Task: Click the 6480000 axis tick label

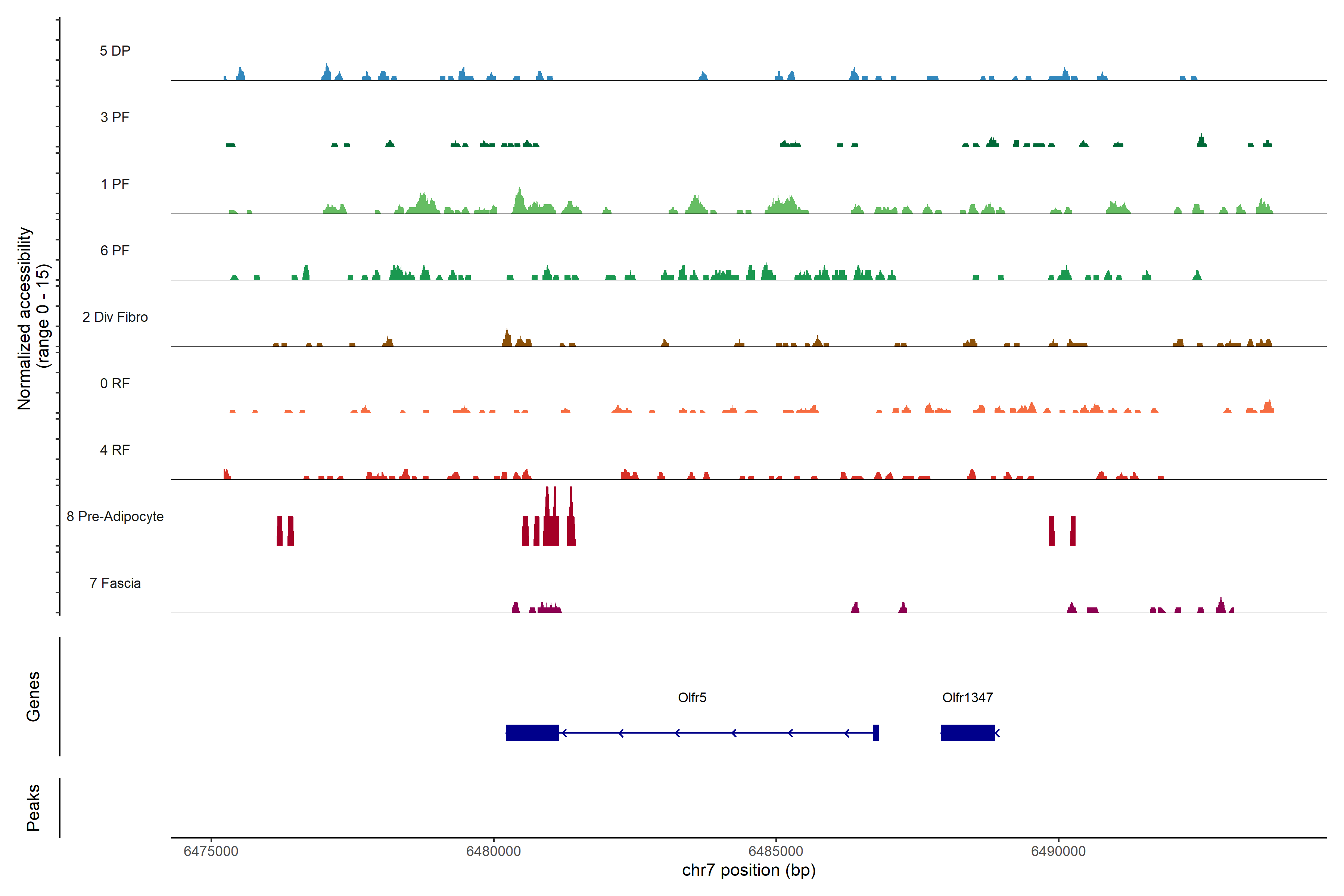Action: coord(493,851)
